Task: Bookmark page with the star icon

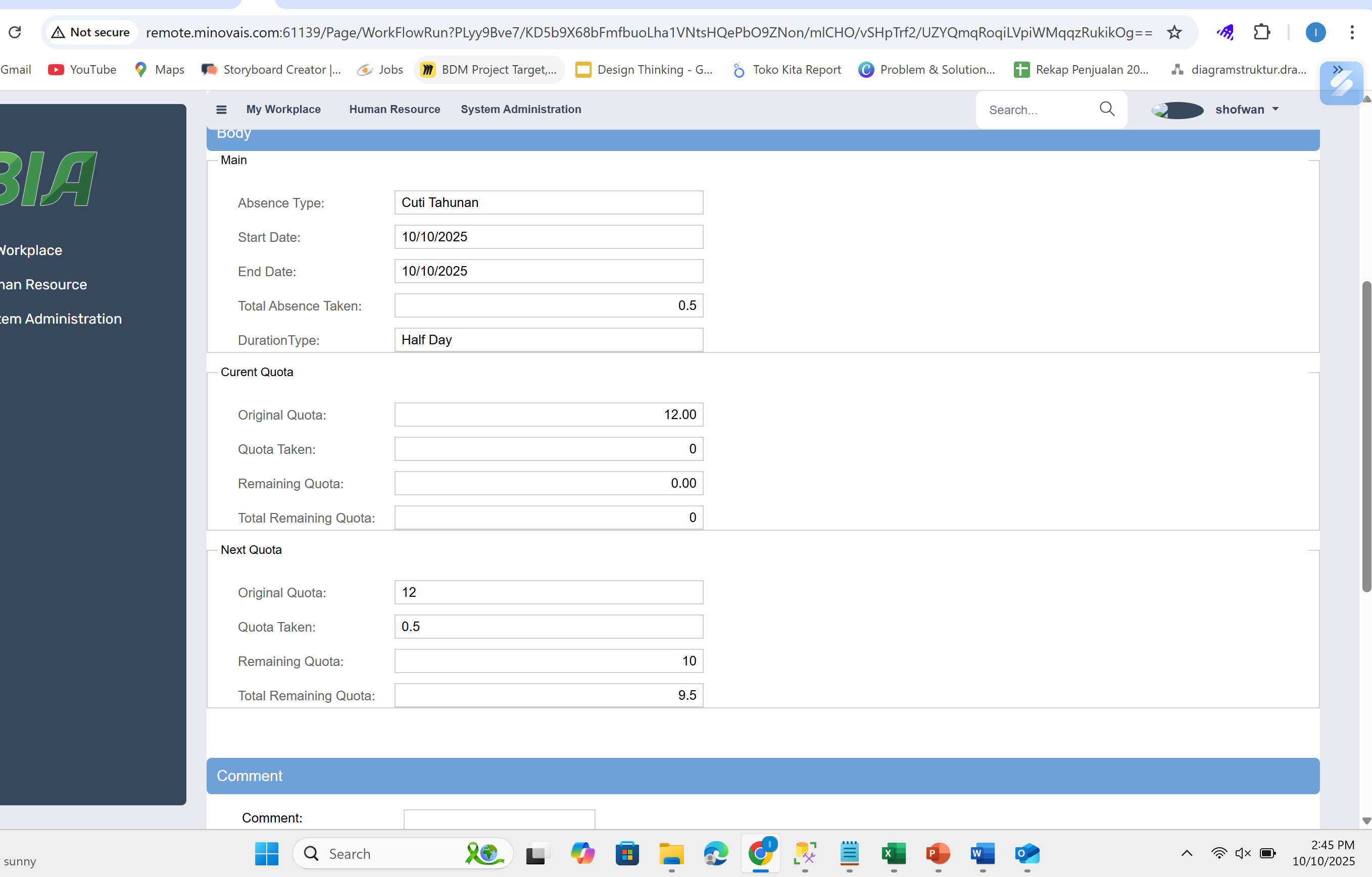Action: coord(1173,32)
